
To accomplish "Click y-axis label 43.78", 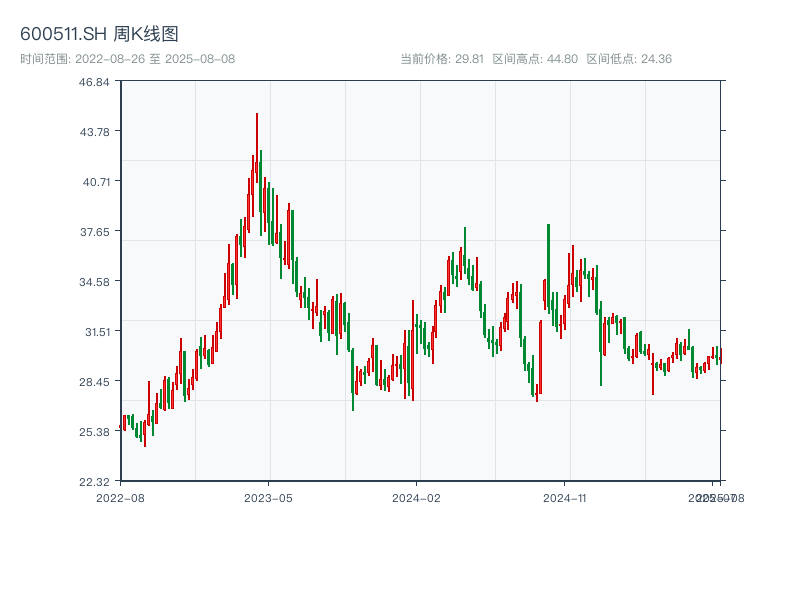I will pos(94,132).
